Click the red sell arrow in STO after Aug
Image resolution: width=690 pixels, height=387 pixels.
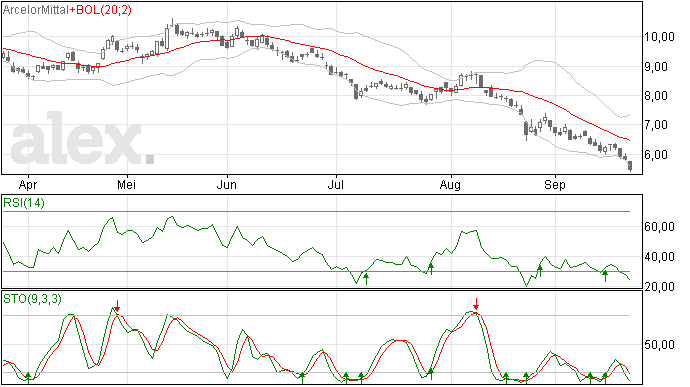[x=476, y=304]
